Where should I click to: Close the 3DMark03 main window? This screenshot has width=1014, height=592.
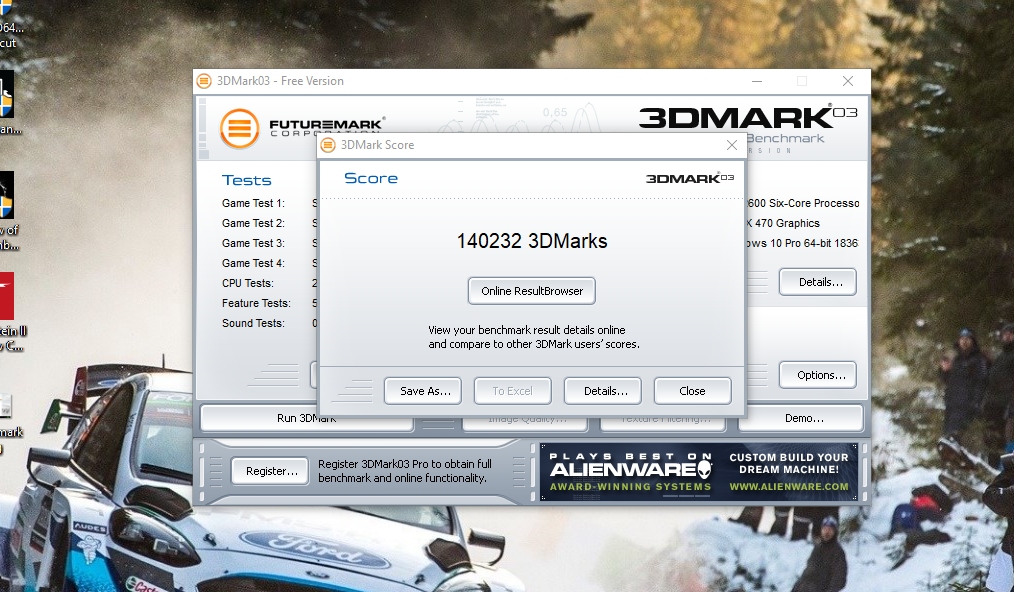[x=848, y=81]
